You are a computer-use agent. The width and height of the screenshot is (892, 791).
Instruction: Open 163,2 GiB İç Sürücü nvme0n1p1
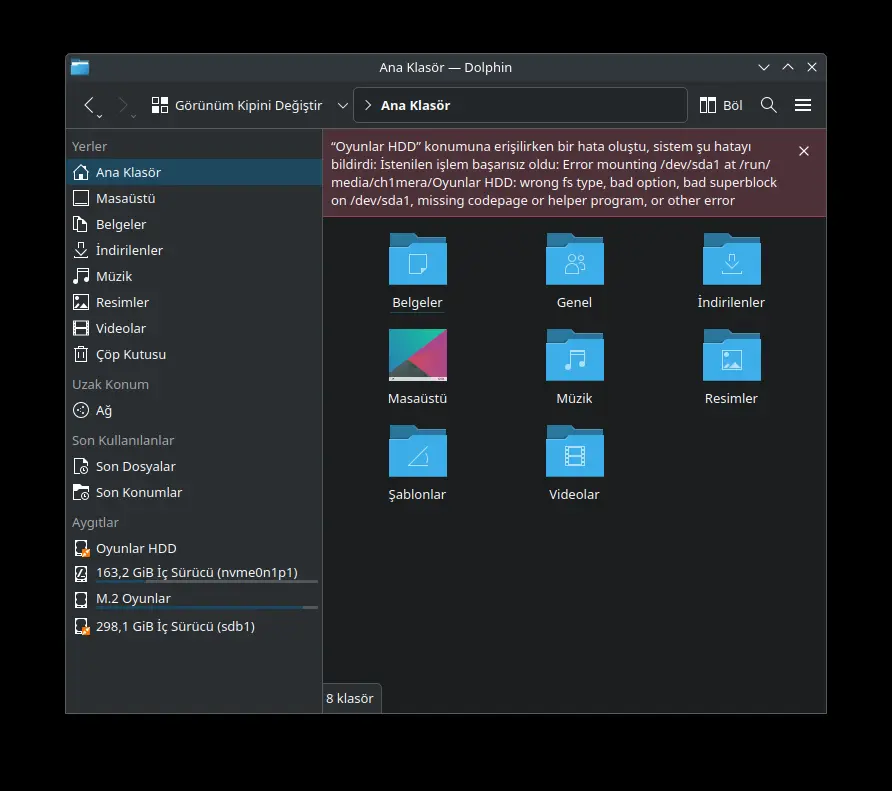194,573
